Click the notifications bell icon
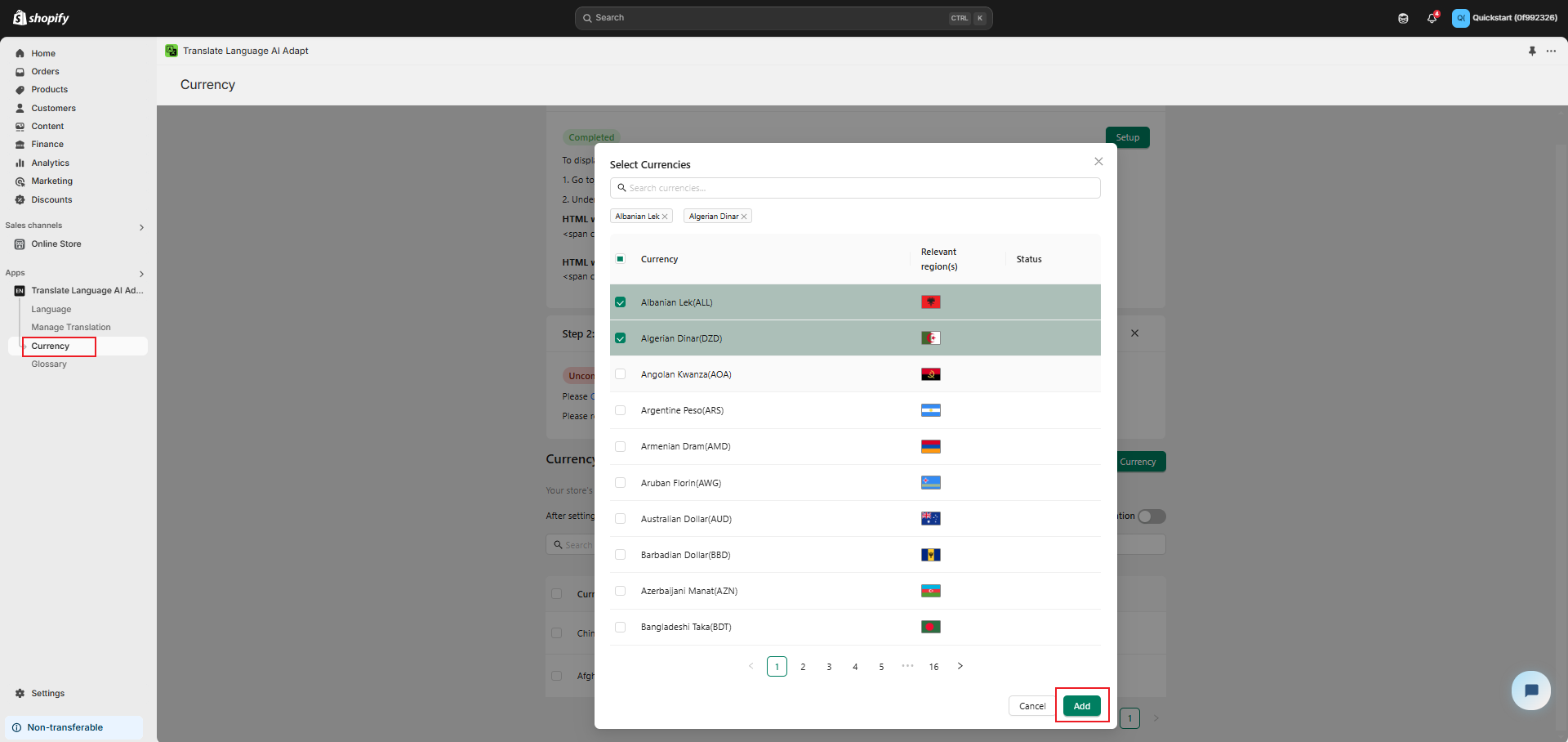 [x=1431, y=18]
